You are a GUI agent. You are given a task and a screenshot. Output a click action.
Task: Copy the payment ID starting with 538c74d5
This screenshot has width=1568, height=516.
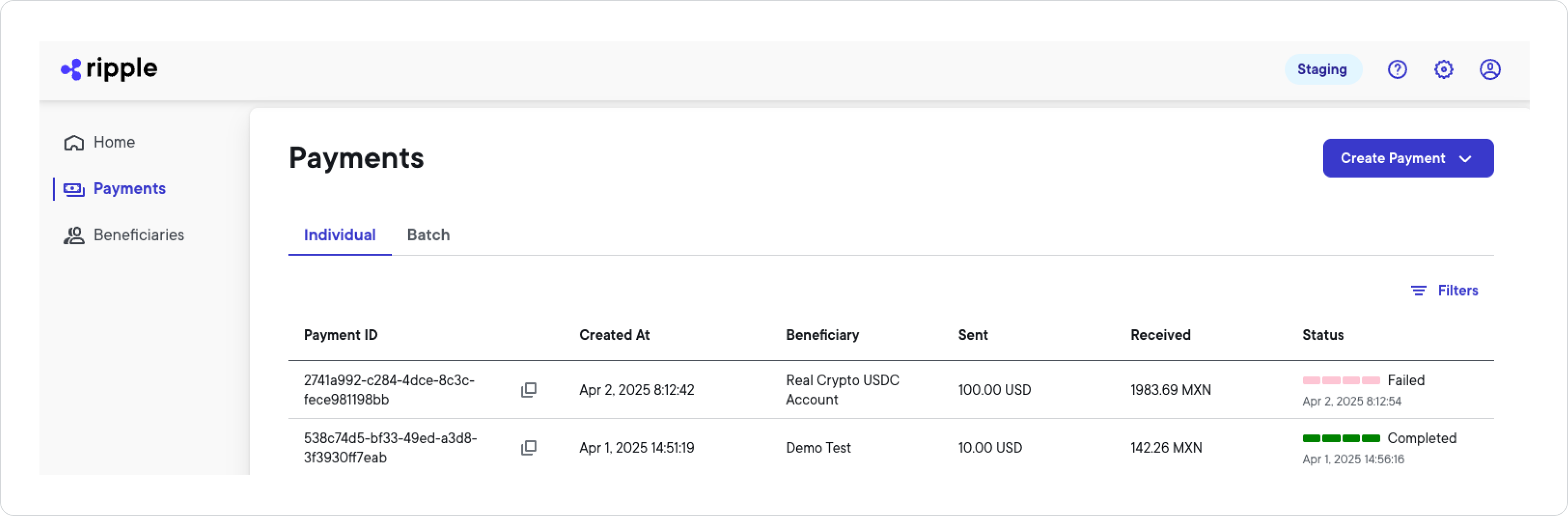[528, 447]
